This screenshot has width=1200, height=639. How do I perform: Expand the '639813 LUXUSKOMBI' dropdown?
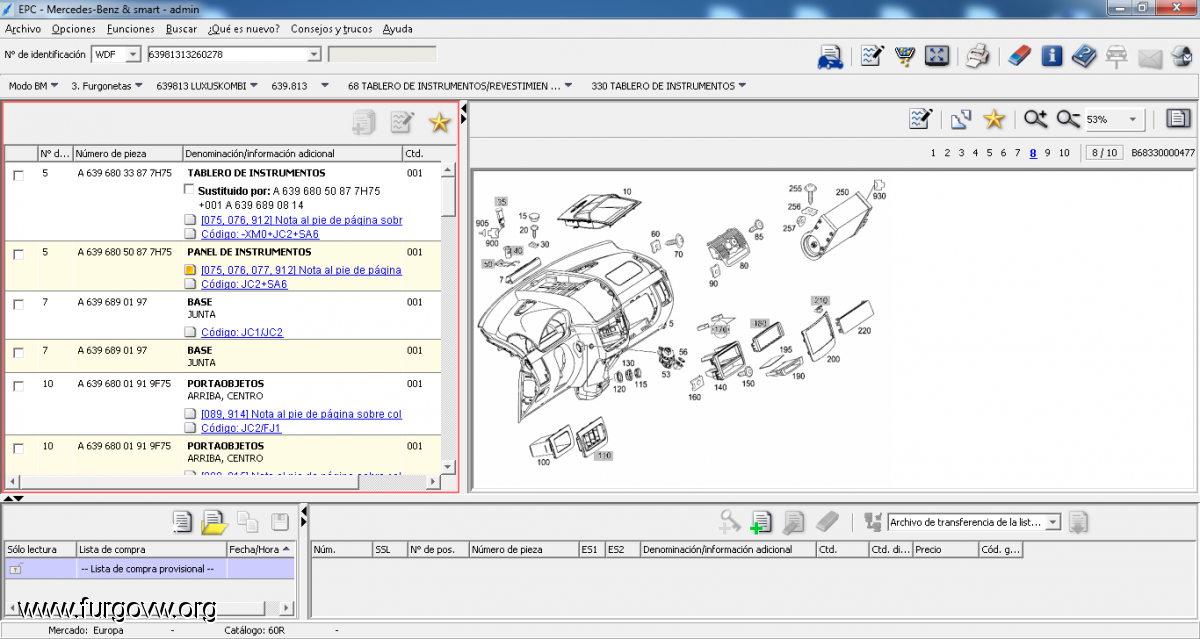[254, 86]
